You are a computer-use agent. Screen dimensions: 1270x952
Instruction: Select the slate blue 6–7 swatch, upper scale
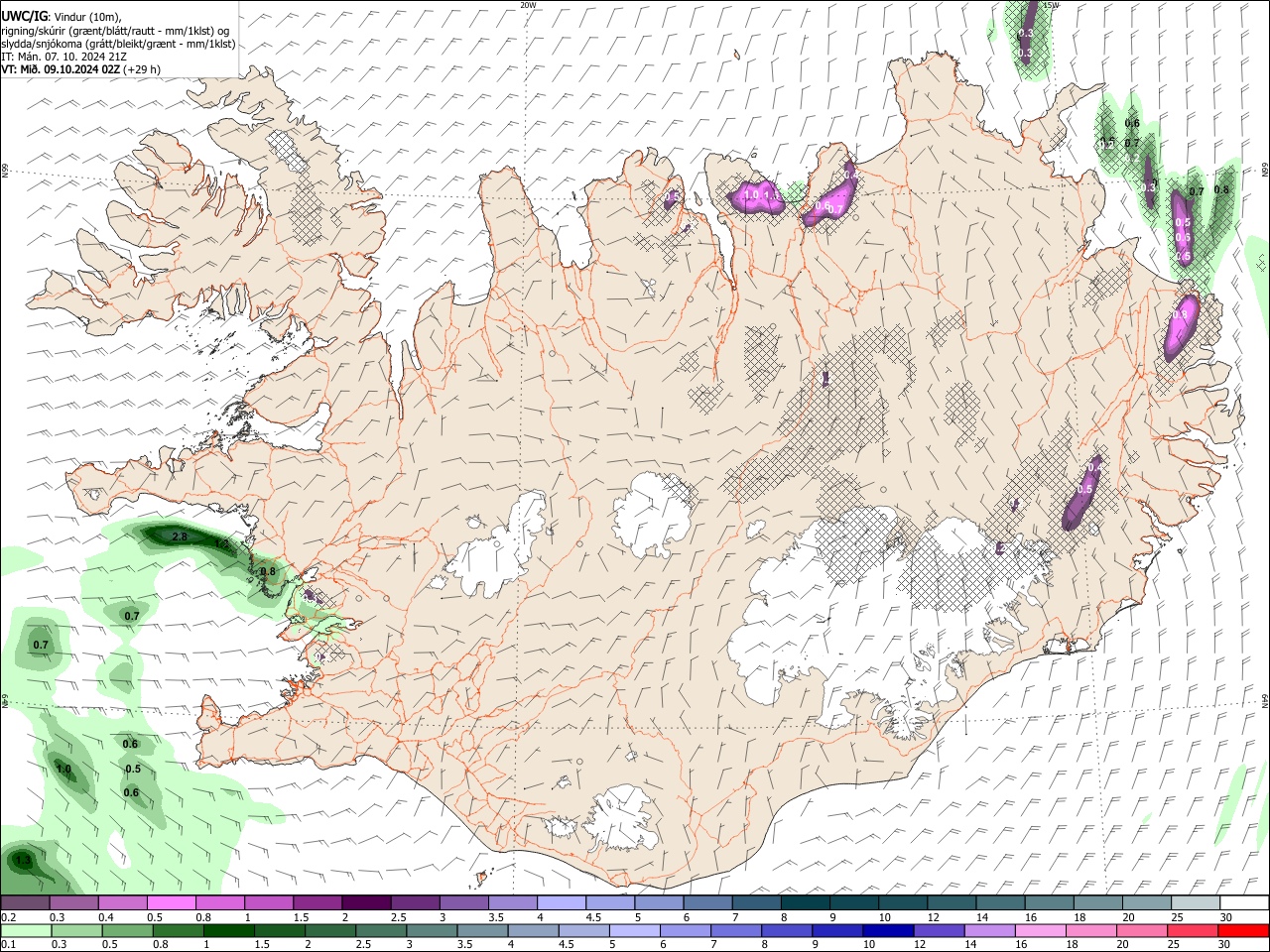[x=707, y=902]
